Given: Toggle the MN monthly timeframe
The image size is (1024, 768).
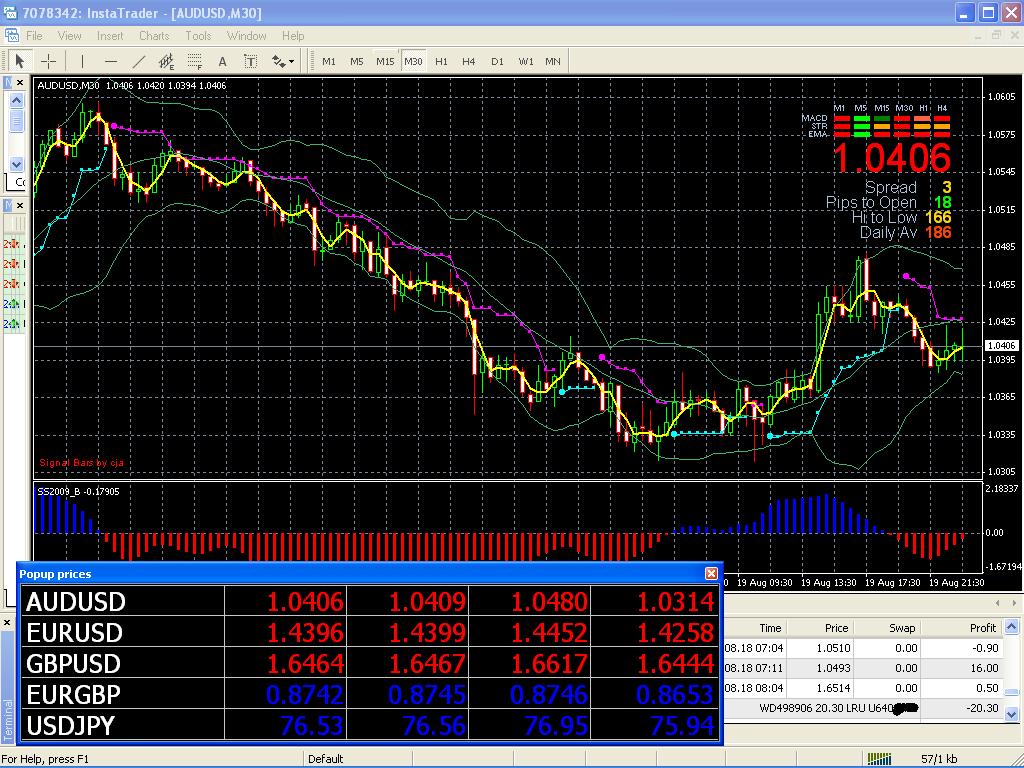Looking at the screenshot, I should (552, 61).
